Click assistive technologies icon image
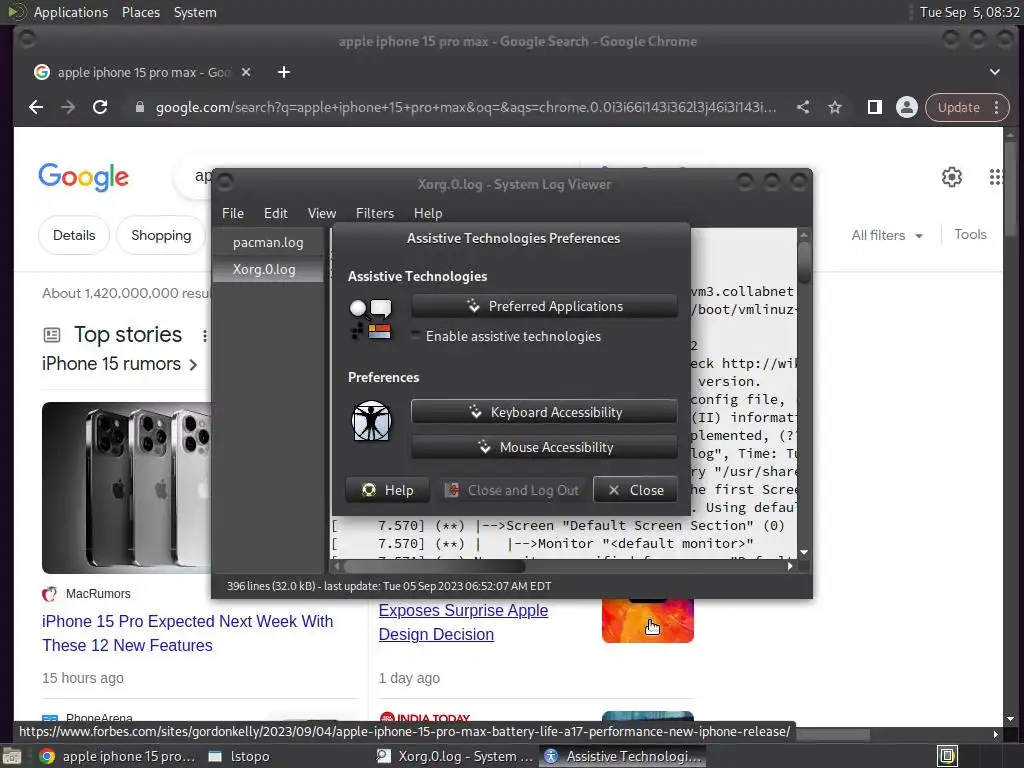This screenshot has height=768, width=1024. [370, 320]
